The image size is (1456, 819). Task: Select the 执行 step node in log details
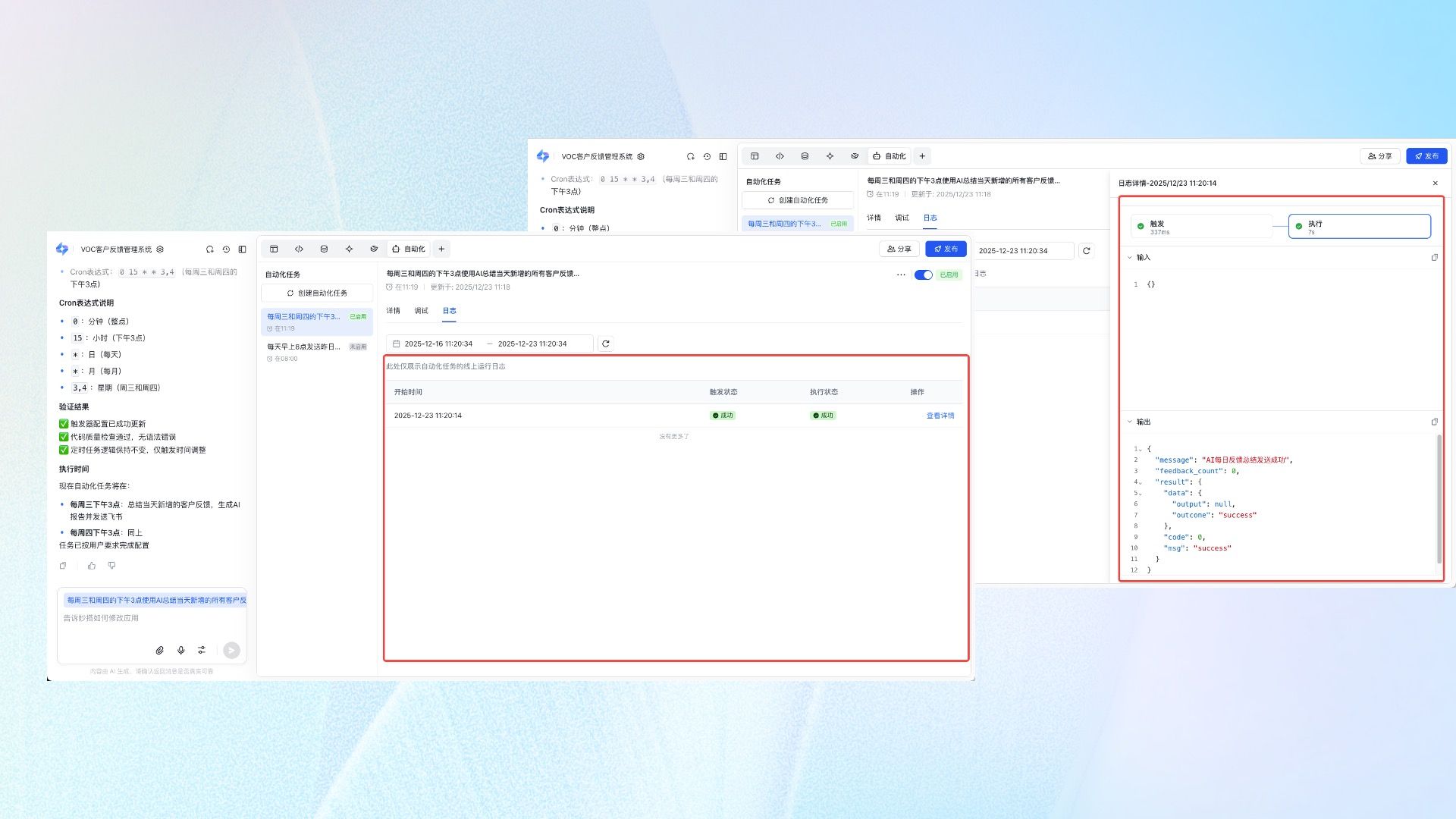pos(1359,226)
